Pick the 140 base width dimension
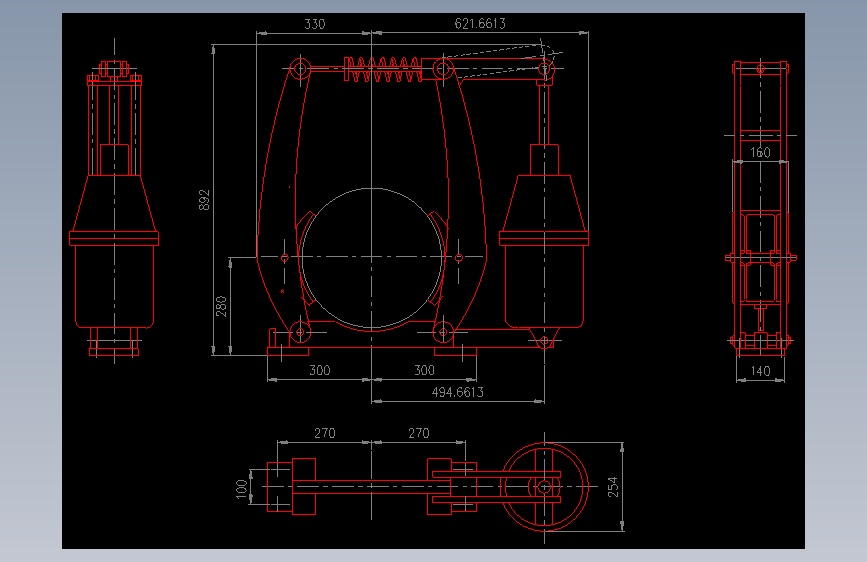867x562 pixels. pos(760,371)
